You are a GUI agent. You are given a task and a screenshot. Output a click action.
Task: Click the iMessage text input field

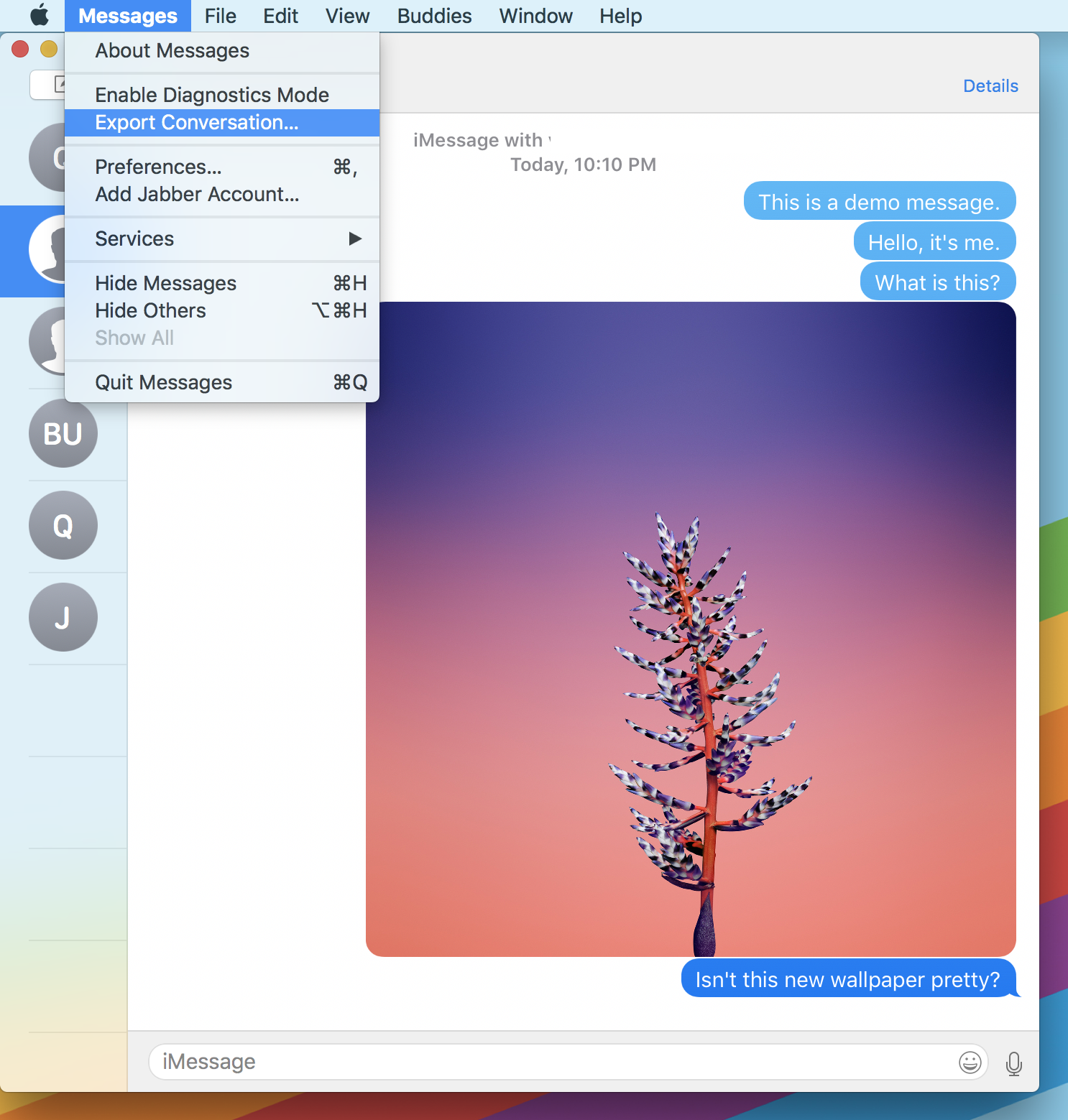568,1062
